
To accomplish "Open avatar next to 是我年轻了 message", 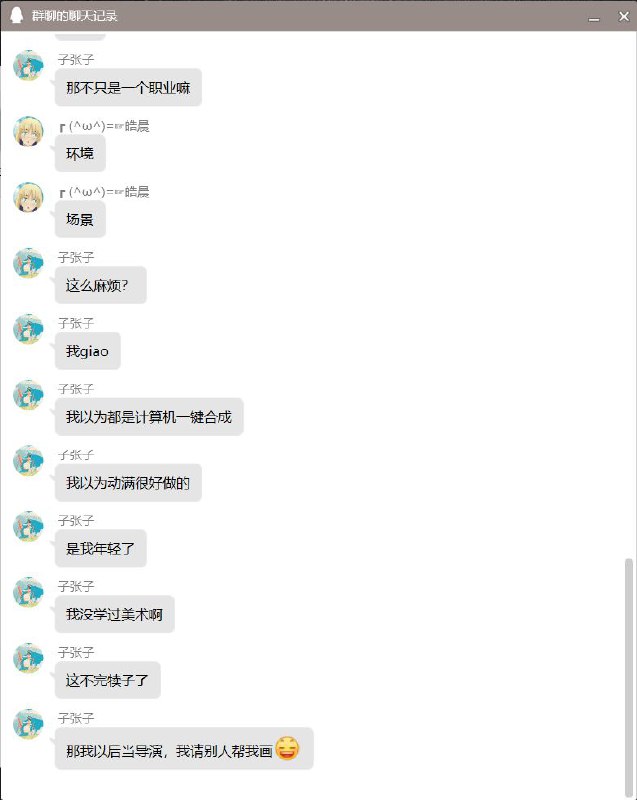I will 28,527.
